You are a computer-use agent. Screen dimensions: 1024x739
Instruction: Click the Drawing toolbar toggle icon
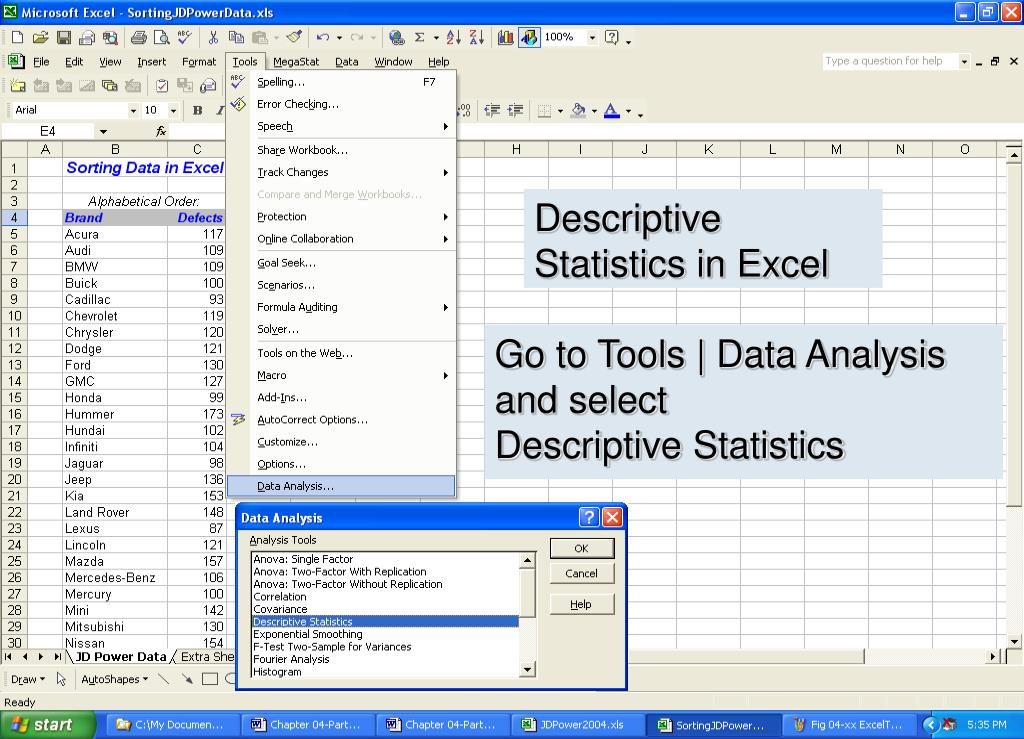tap(529, 37)
